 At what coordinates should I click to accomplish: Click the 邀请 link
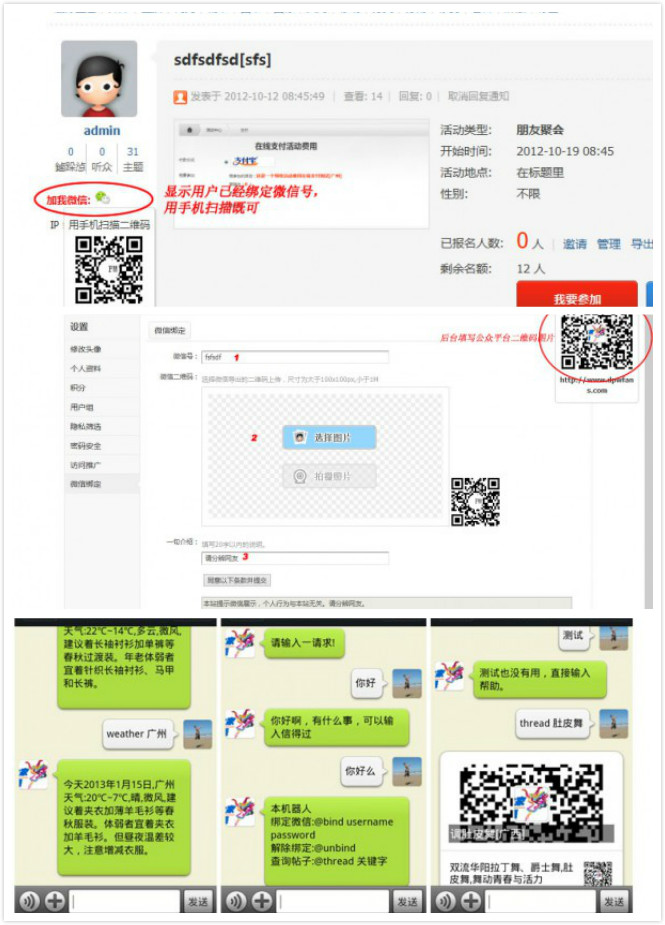click(574, 244)
